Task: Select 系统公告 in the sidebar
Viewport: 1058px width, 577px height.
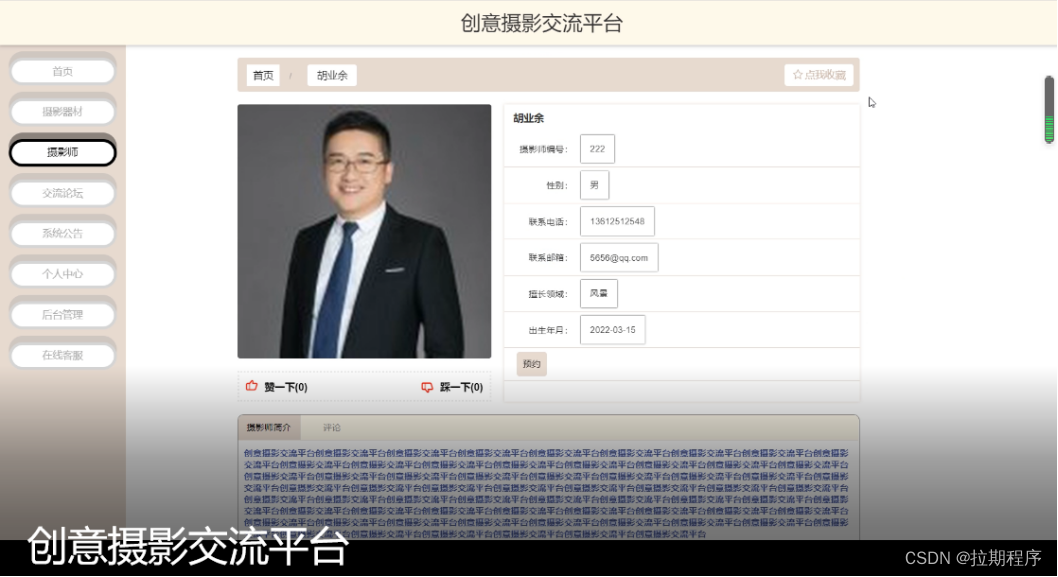Action: pos(62,233)
